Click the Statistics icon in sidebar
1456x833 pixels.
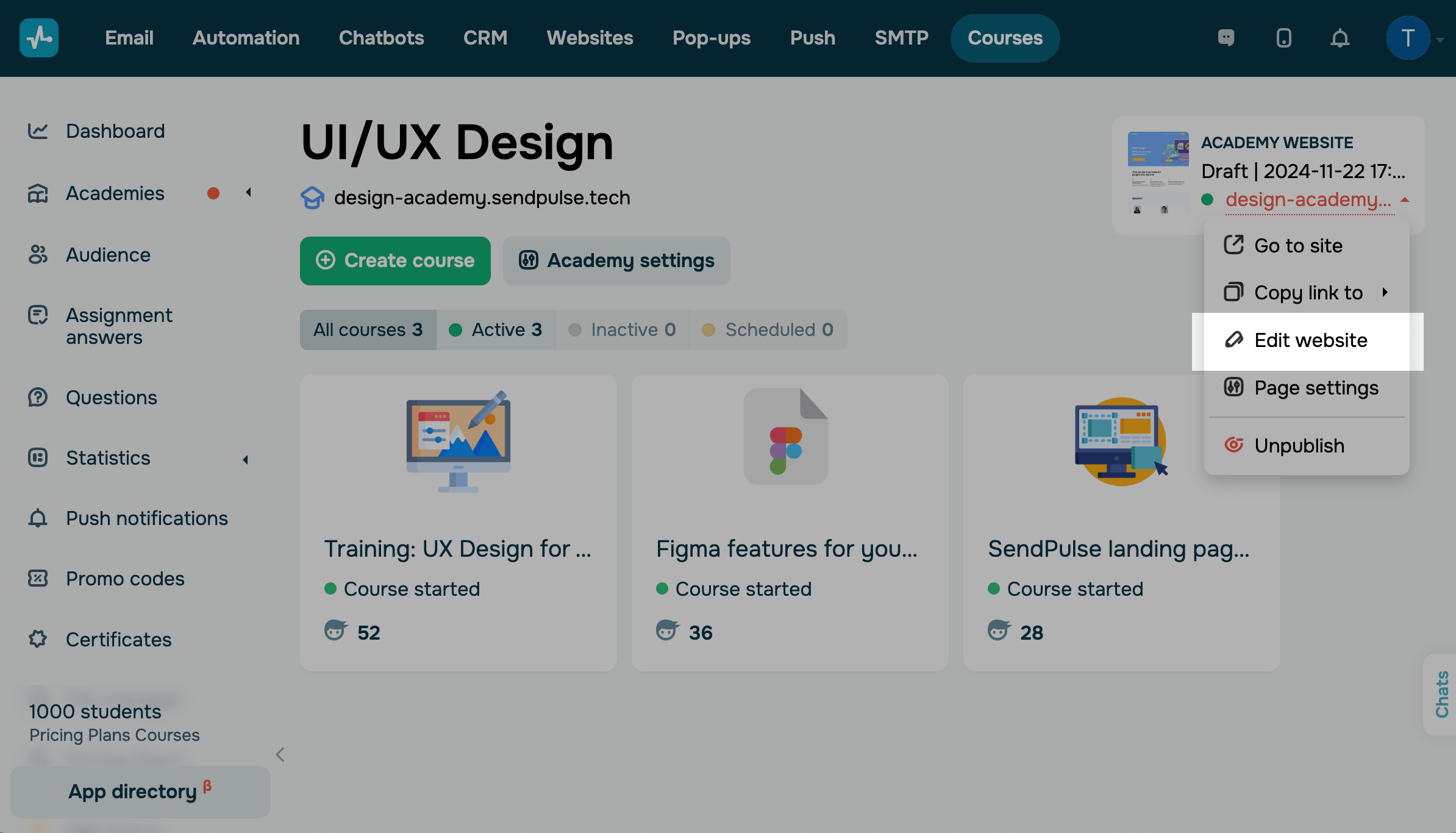(38, 458)
